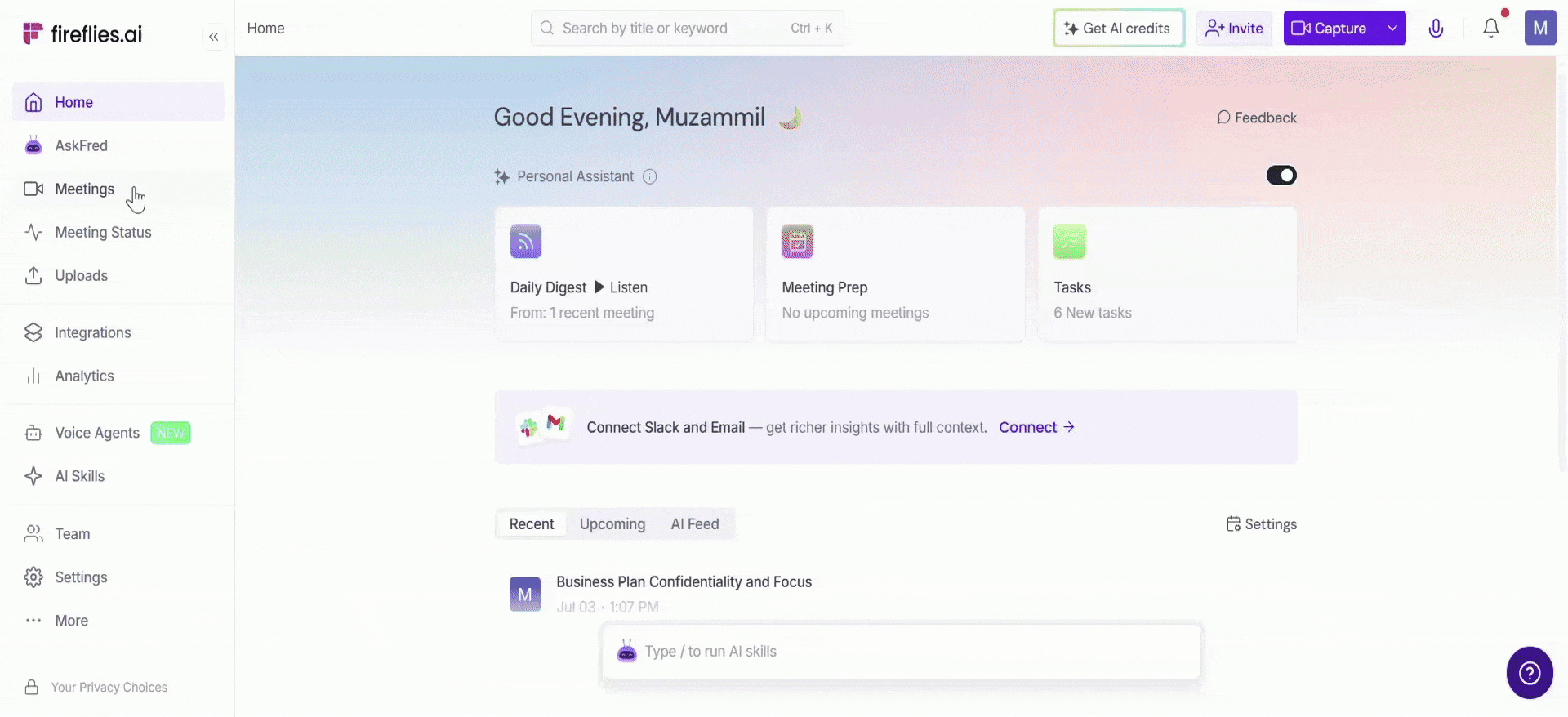Image resolution: width=1568 pixels, height=717 pixels.
Task: Click No upcoming meetings text
Action: pos(856,313)
